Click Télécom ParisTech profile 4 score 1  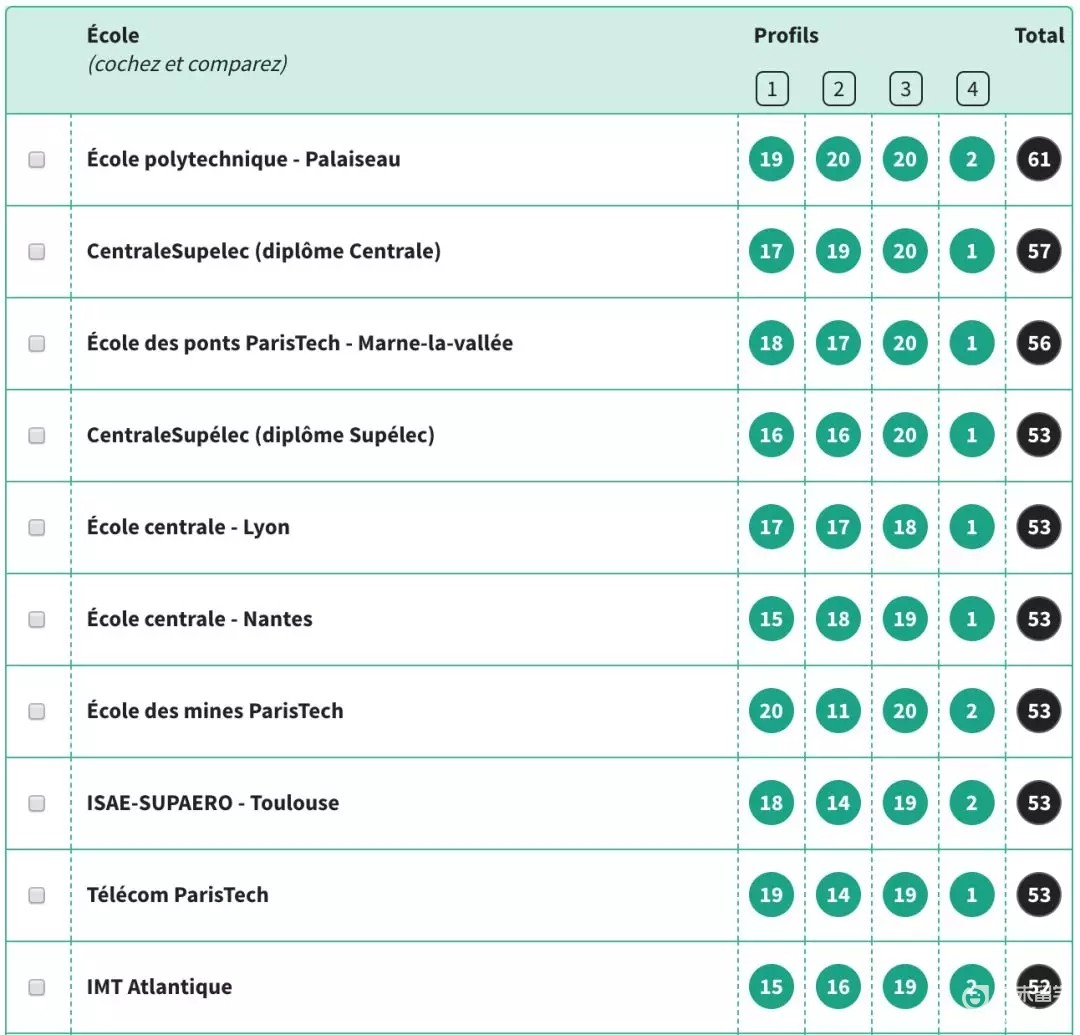point(972,895)
